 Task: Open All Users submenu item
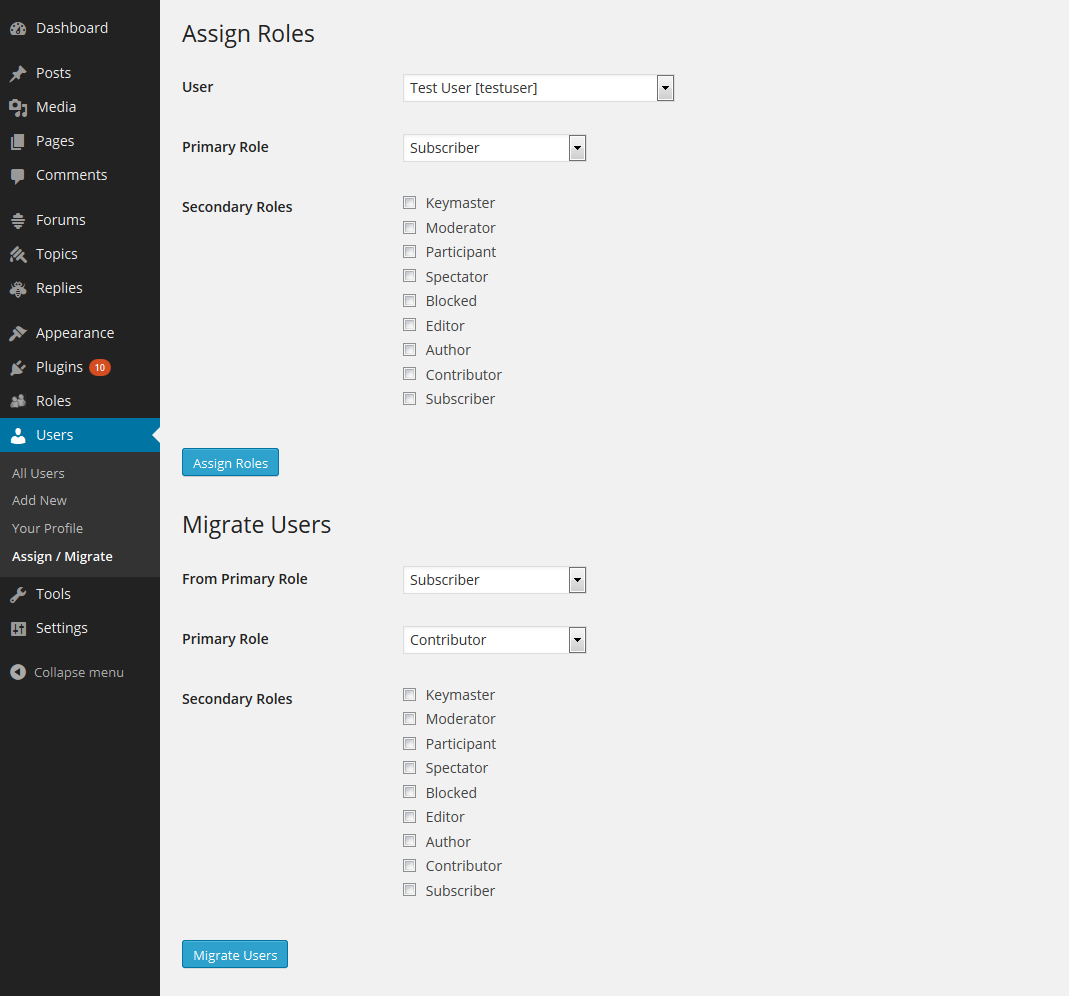tap(38, 474)
